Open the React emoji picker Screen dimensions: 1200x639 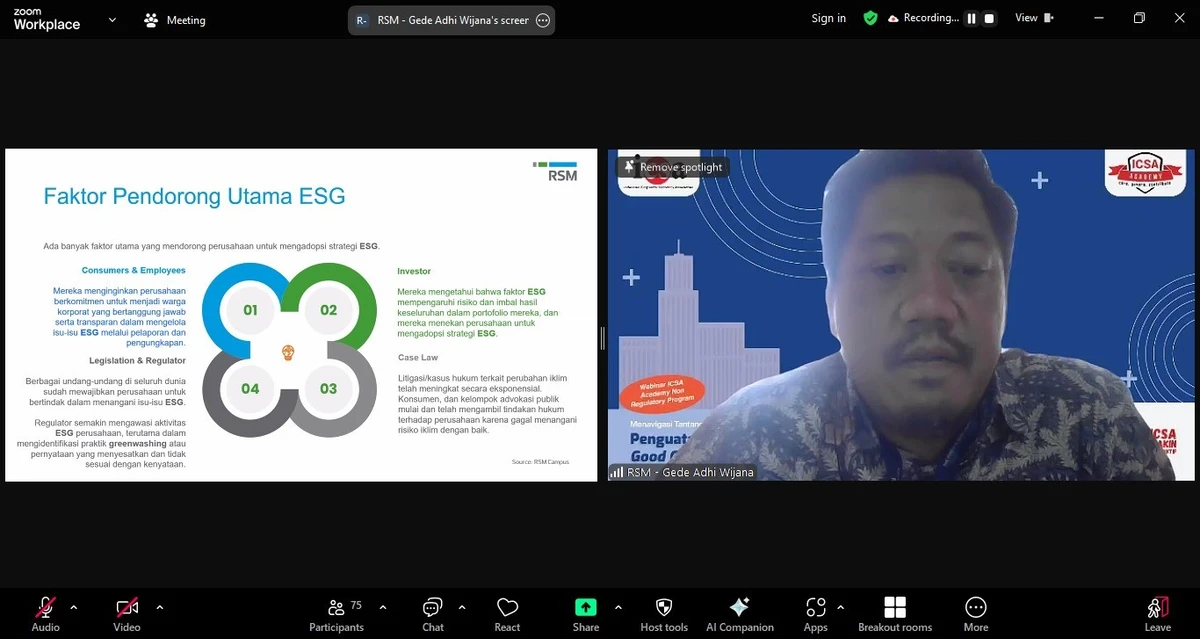pos(507,612)
